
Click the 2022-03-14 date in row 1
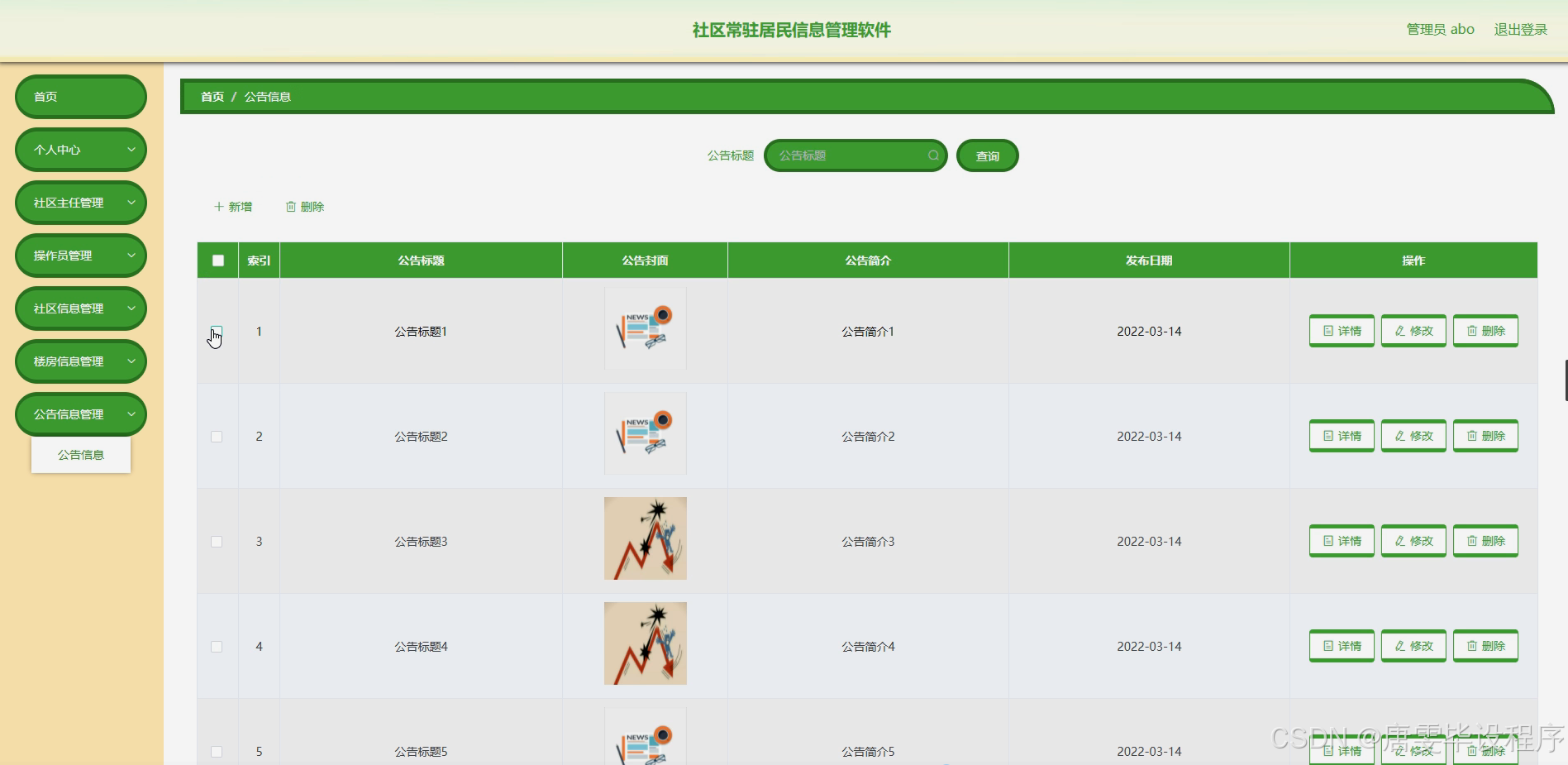click(1149, 332)
